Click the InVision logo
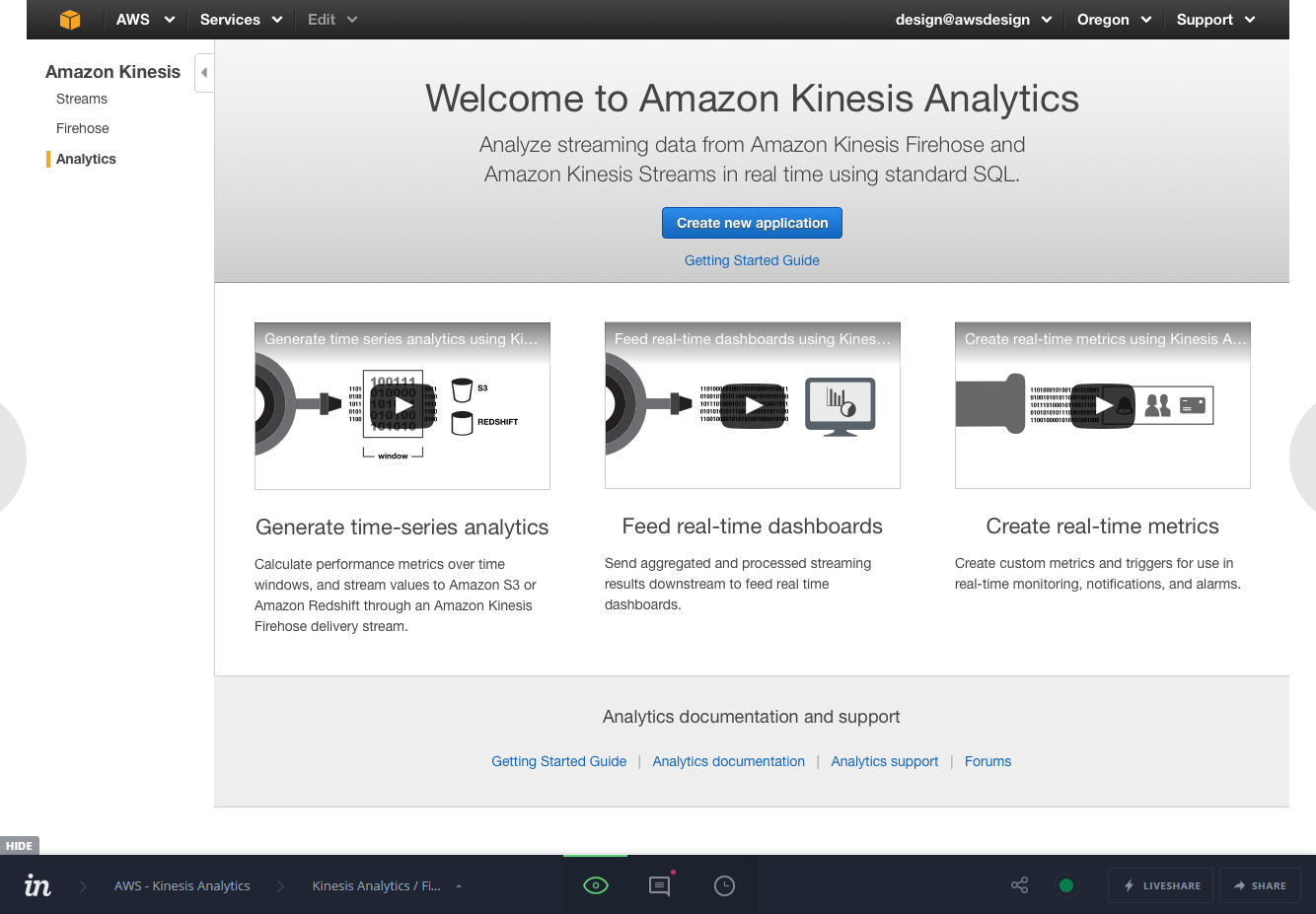The image size is (1316, 914). tap(37, 885)
